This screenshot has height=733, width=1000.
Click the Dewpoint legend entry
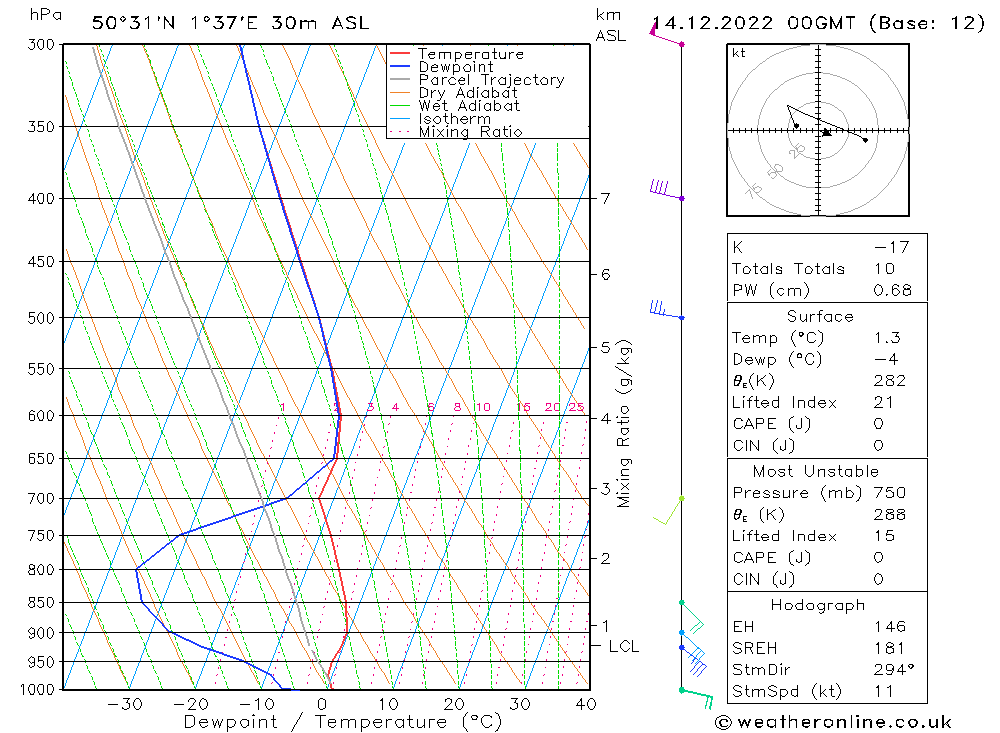pos(441,67)
